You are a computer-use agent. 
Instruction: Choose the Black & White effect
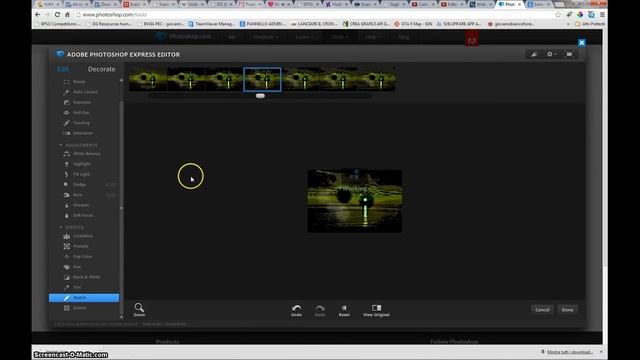(82, 277)
